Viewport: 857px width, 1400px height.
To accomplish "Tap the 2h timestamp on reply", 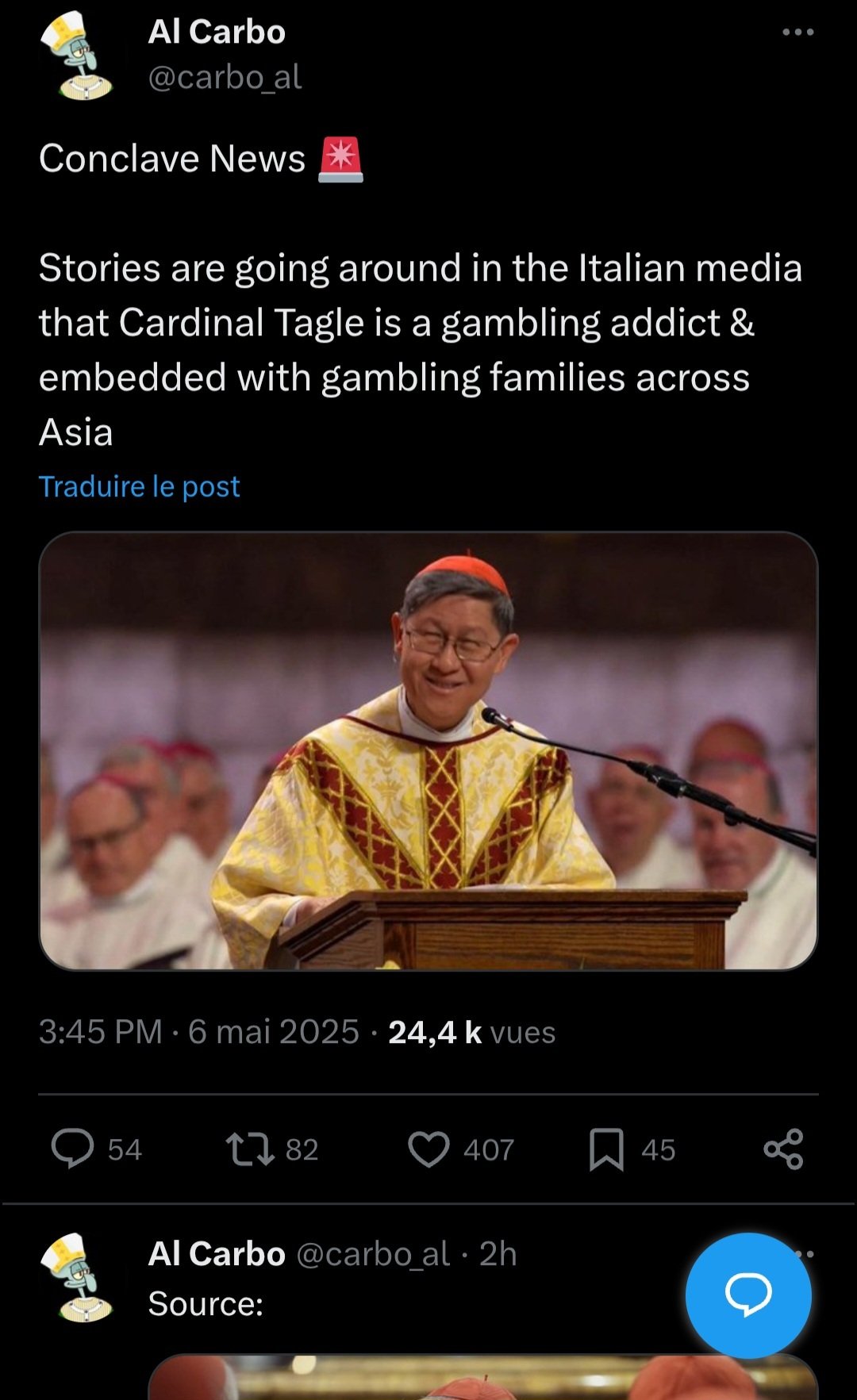I will [x=498, y=1254].
